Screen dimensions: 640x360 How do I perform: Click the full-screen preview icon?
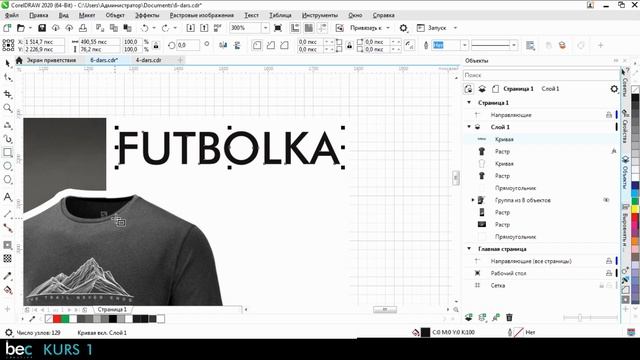pyautogui.click(x=278, y=28)
